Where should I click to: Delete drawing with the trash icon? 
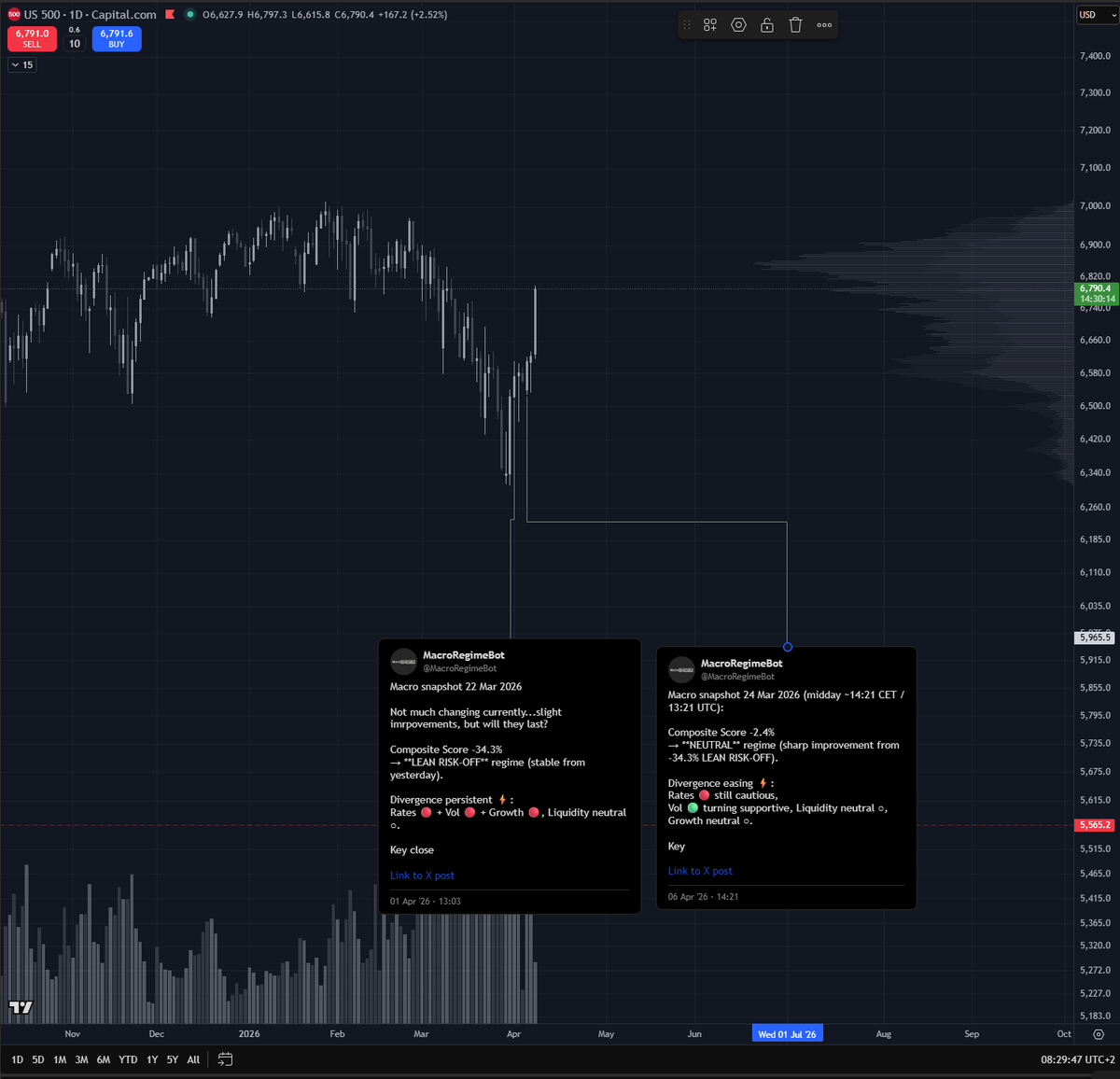[x=795, y=25]
